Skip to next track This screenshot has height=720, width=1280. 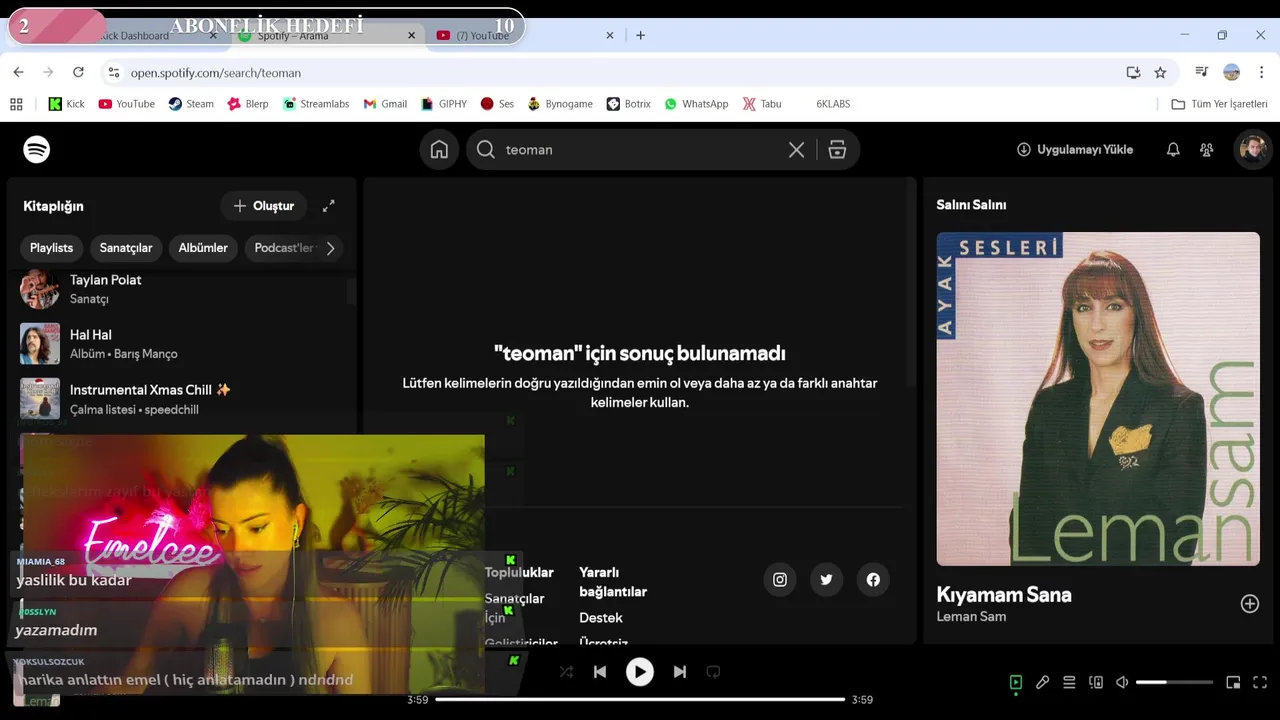click(680, 672)
